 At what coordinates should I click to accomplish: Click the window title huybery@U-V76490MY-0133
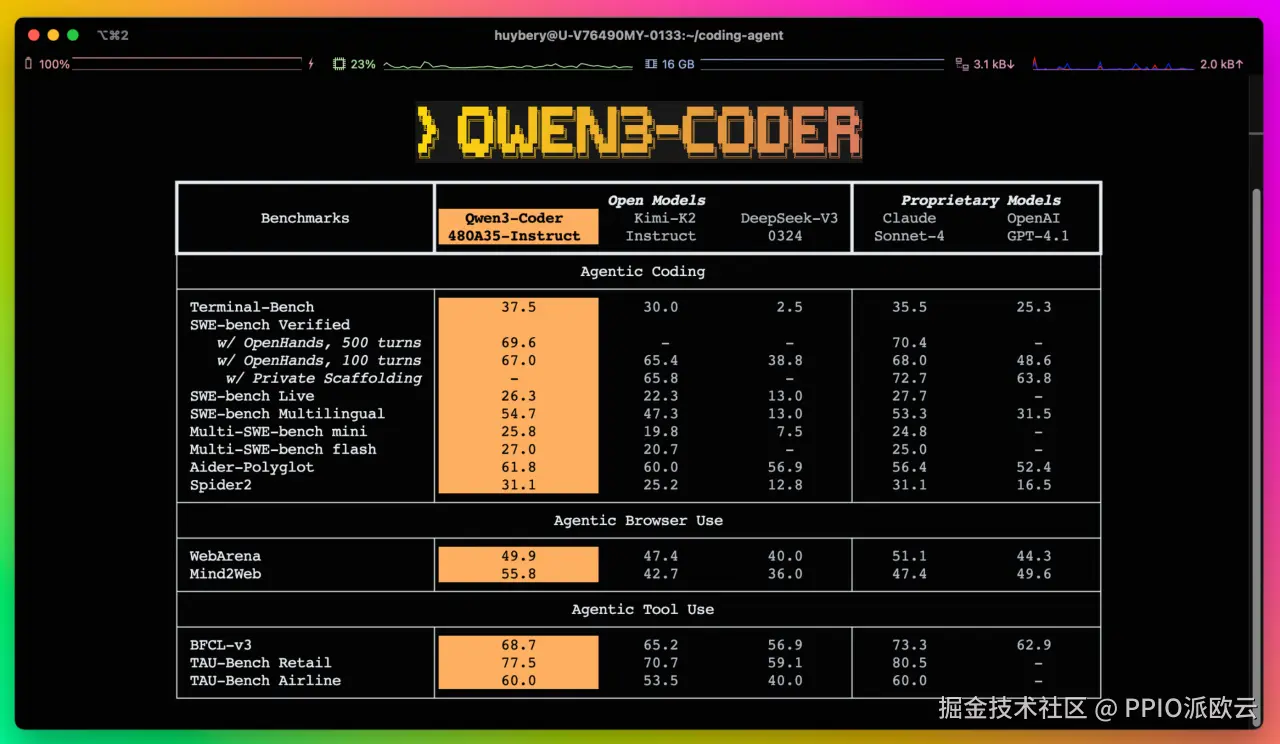click(639, 35)
